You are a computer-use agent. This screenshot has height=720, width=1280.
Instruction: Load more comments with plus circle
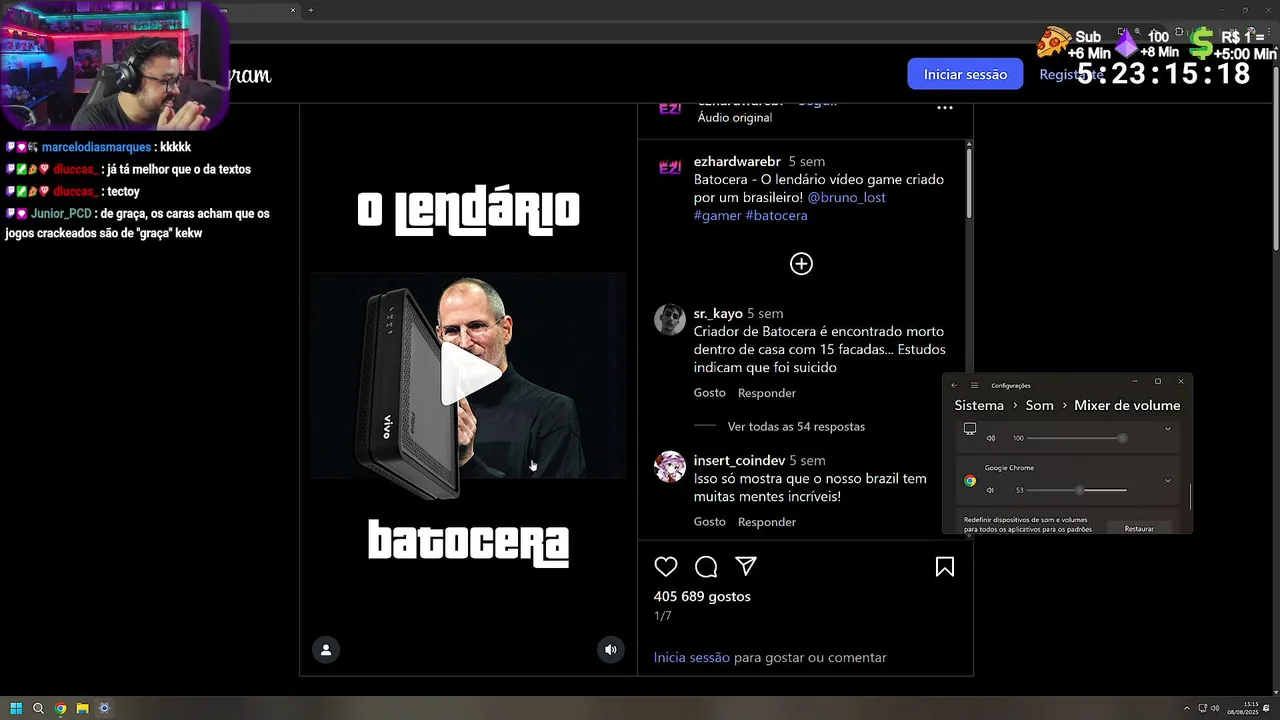801,264
